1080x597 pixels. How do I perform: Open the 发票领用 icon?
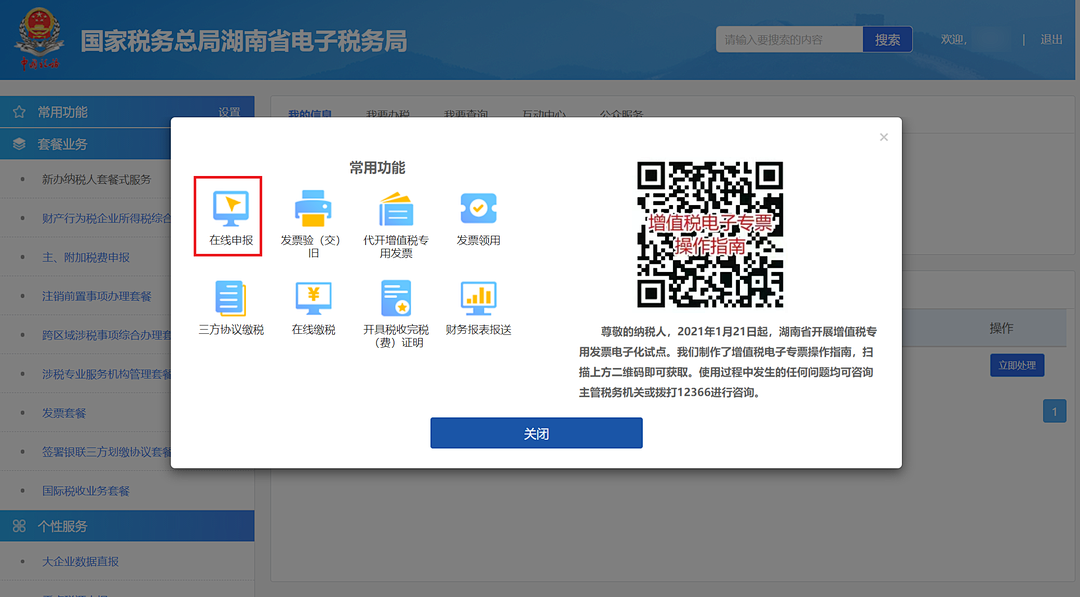coord(478,208)
